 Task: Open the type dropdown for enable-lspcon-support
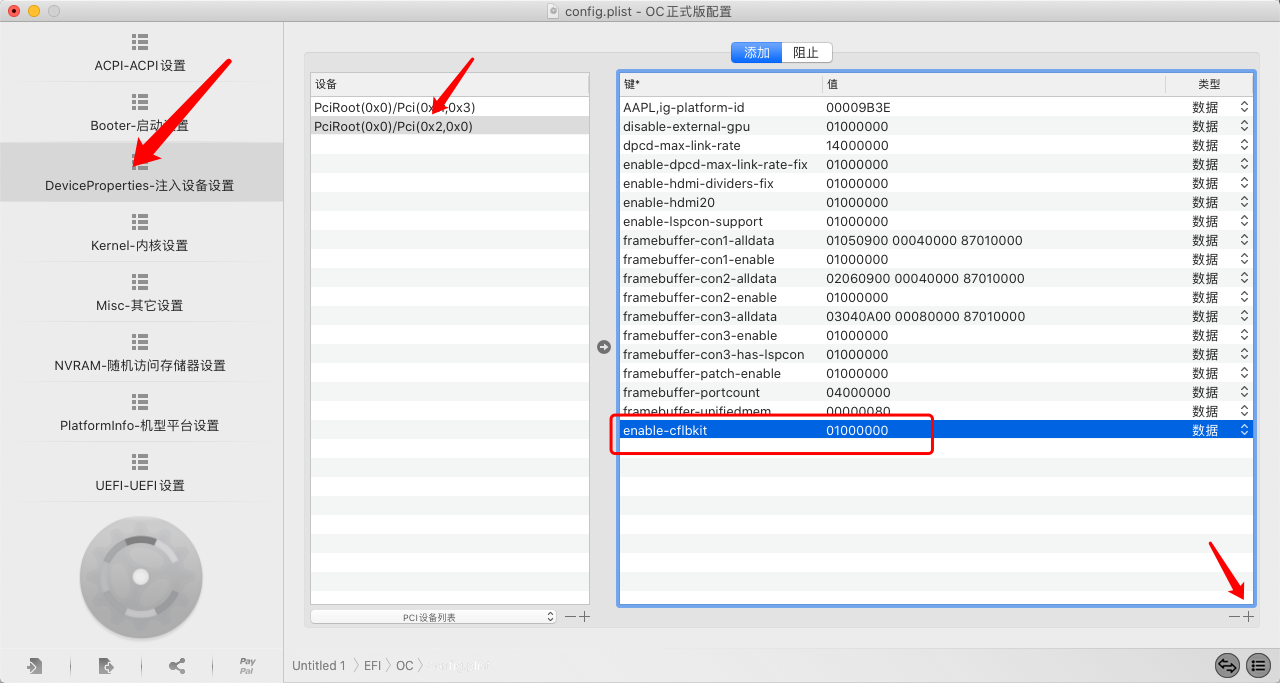[x=1244, y=221]
